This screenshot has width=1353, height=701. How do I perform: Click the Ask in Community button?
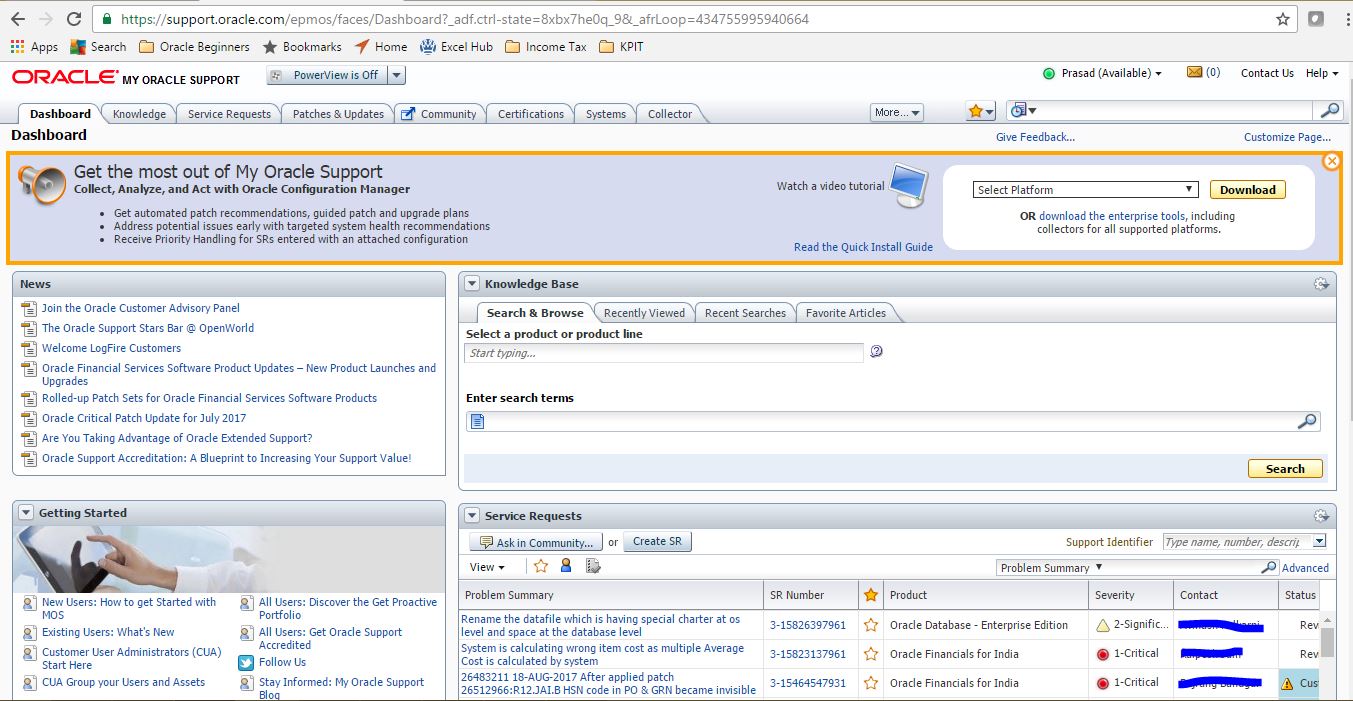pos(536,542)
